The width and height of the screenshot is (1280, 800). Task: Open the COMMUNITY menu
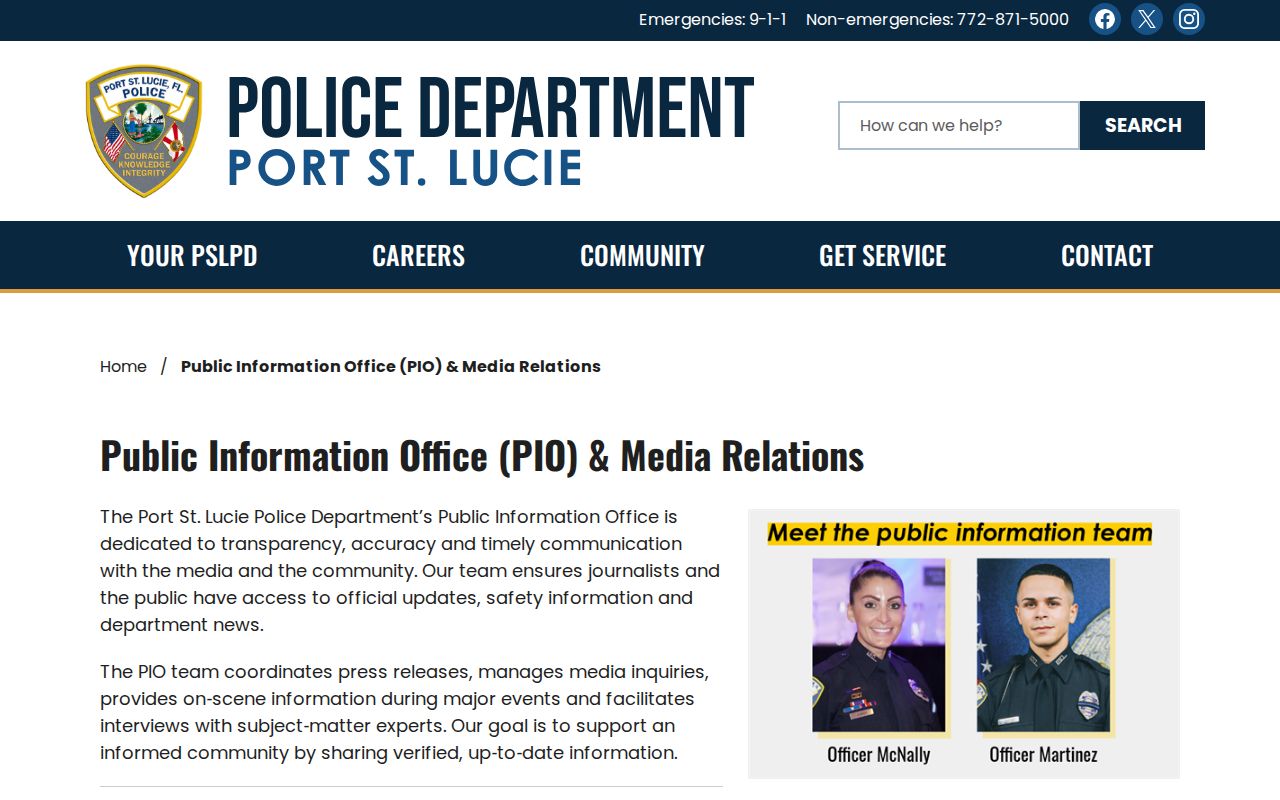(x=642, y=256)
